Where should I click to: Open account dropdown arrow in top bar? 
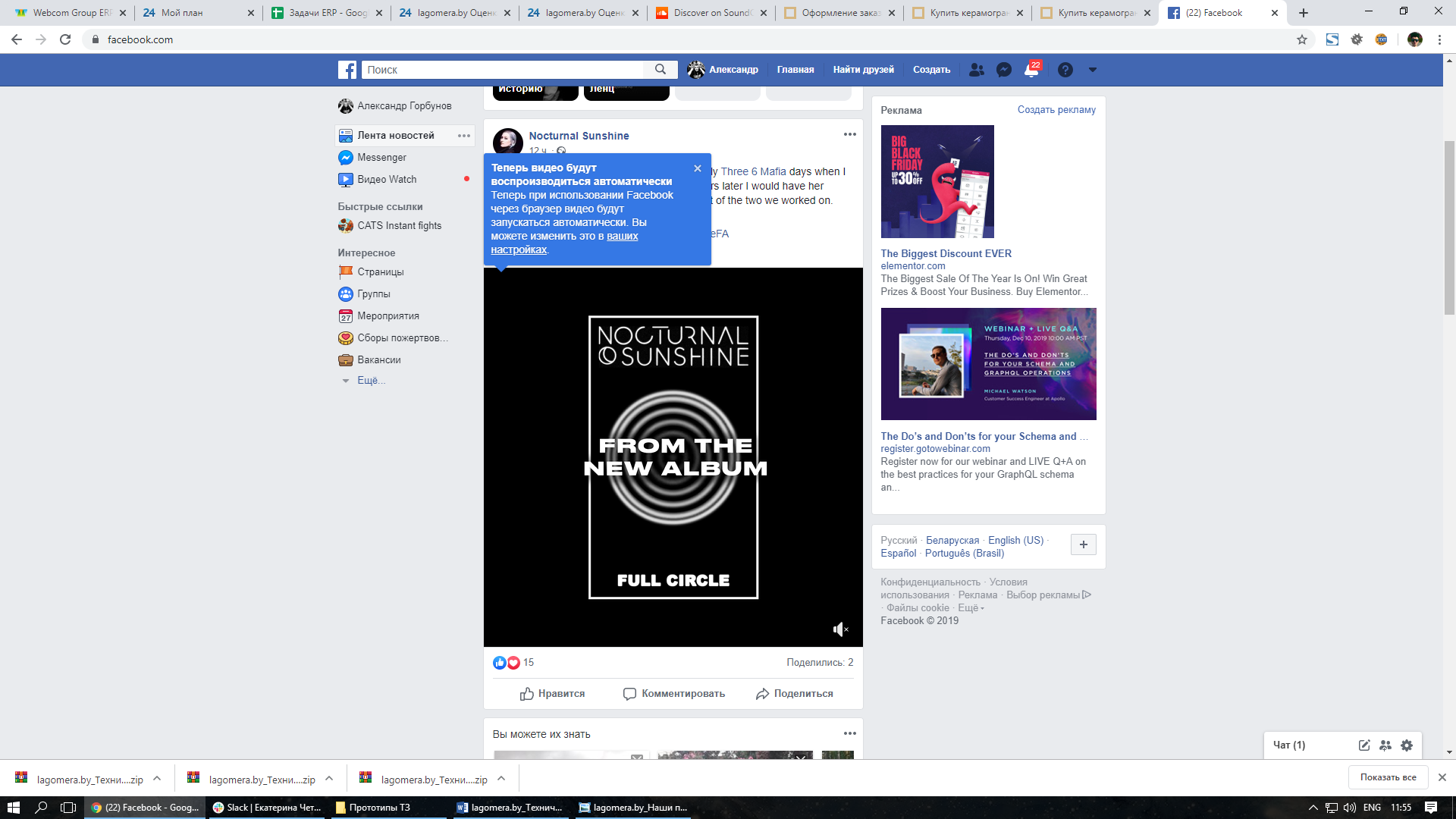click(x=1092, y=70)
